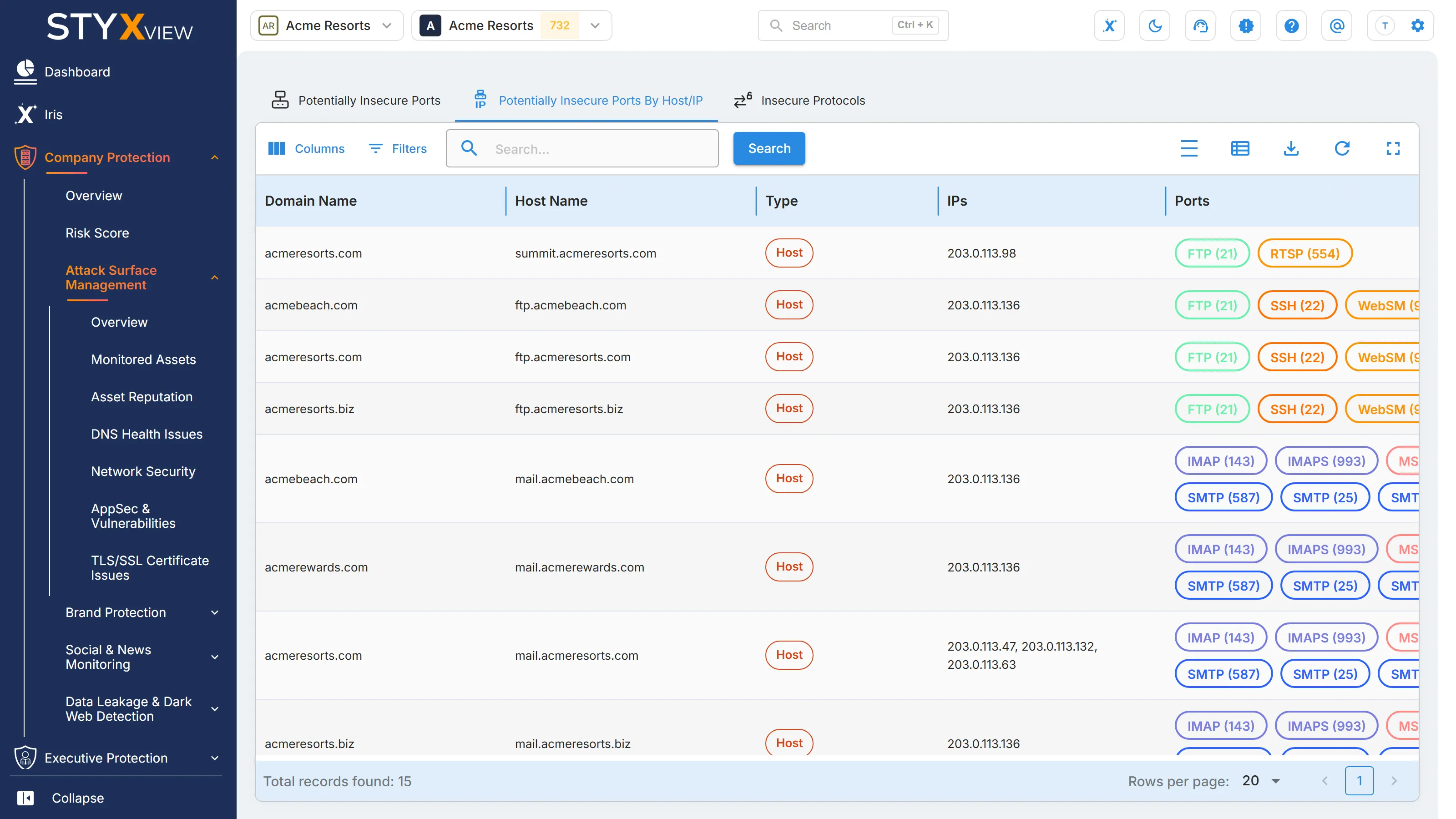Open DNS Health Issues menu item
Image resolution: width=1456 pixels, height=819 pixels.
click(x=147, y=434)
